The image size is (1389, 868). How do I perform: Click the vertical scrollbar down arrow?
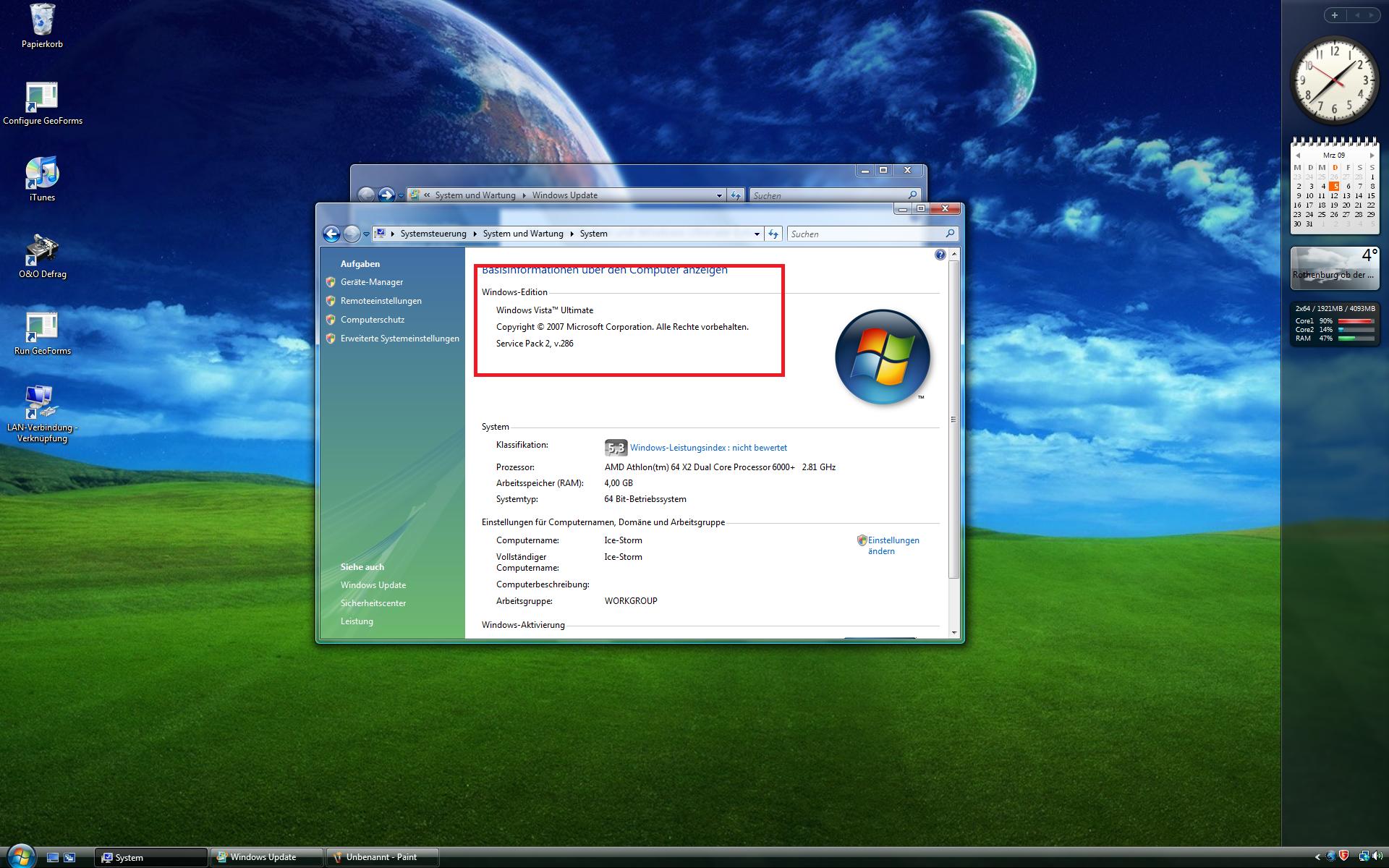(953, 633)
